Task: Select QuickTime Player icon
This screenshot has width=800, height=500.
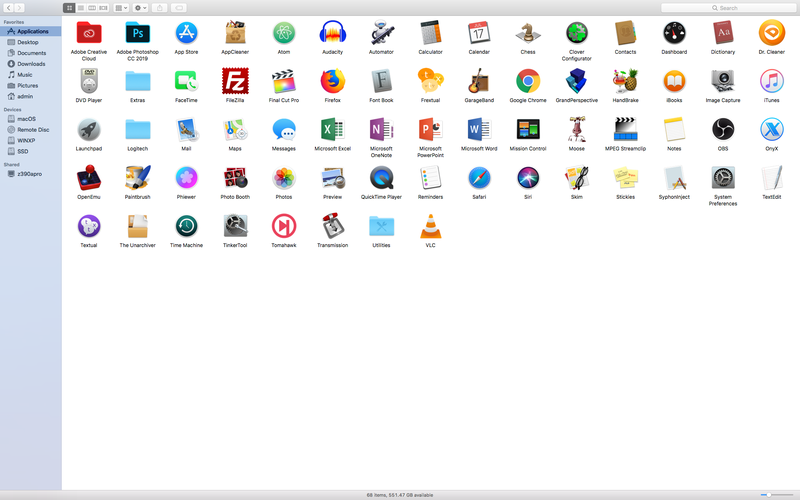Action: click(381, 178)
